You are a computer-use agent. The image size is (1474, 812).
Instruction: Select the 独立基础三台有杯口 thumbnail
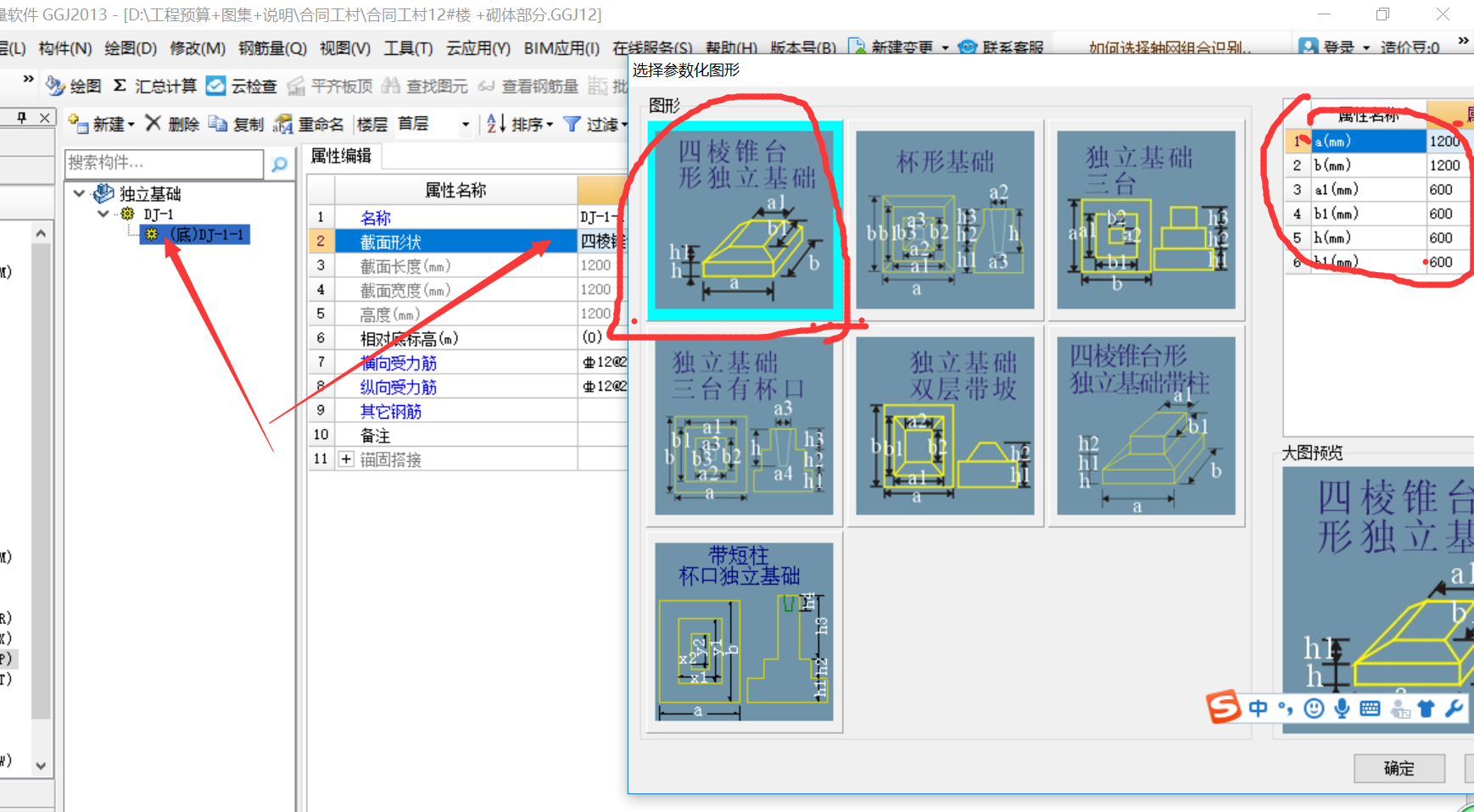pos(744,425)
